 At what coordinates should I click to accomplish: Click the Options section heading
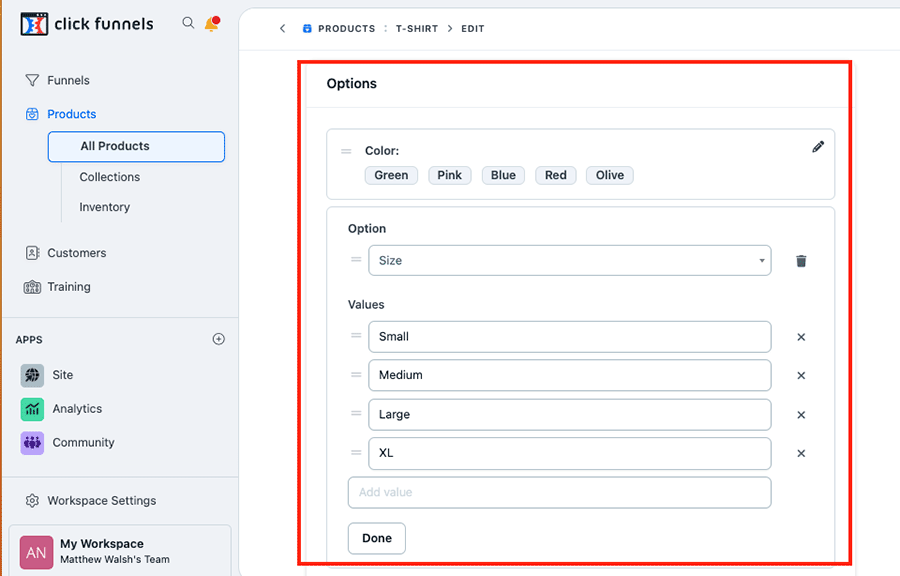click(351, 84)
